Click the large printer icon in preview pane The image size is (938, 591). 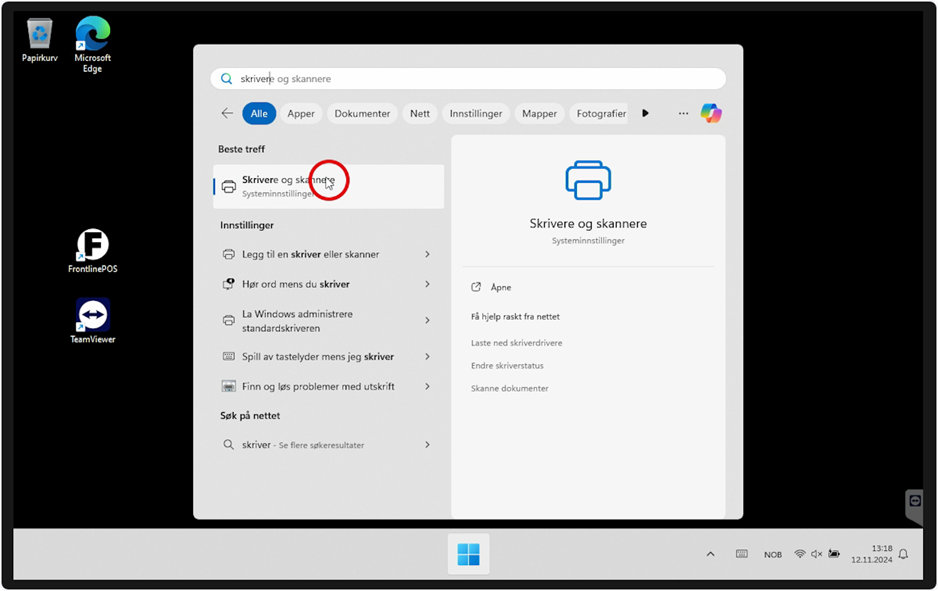tap(588, 180)
